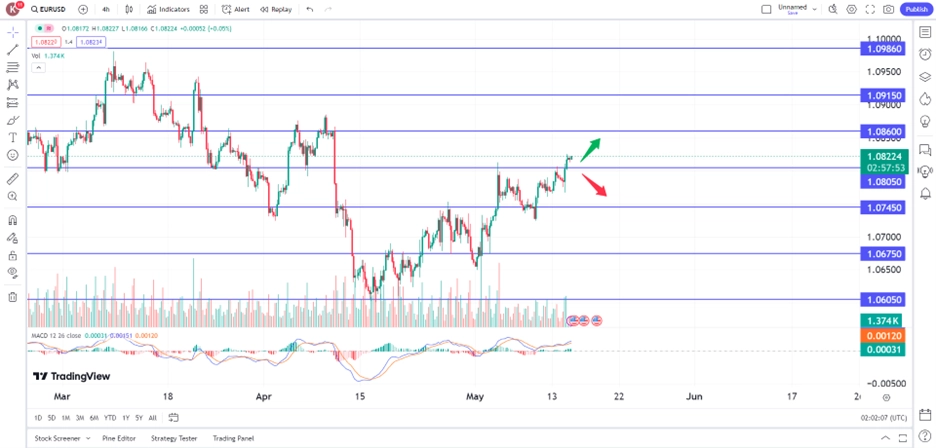
Task: Open the calendar panel in right sidebar
Action: coord(925,415)
